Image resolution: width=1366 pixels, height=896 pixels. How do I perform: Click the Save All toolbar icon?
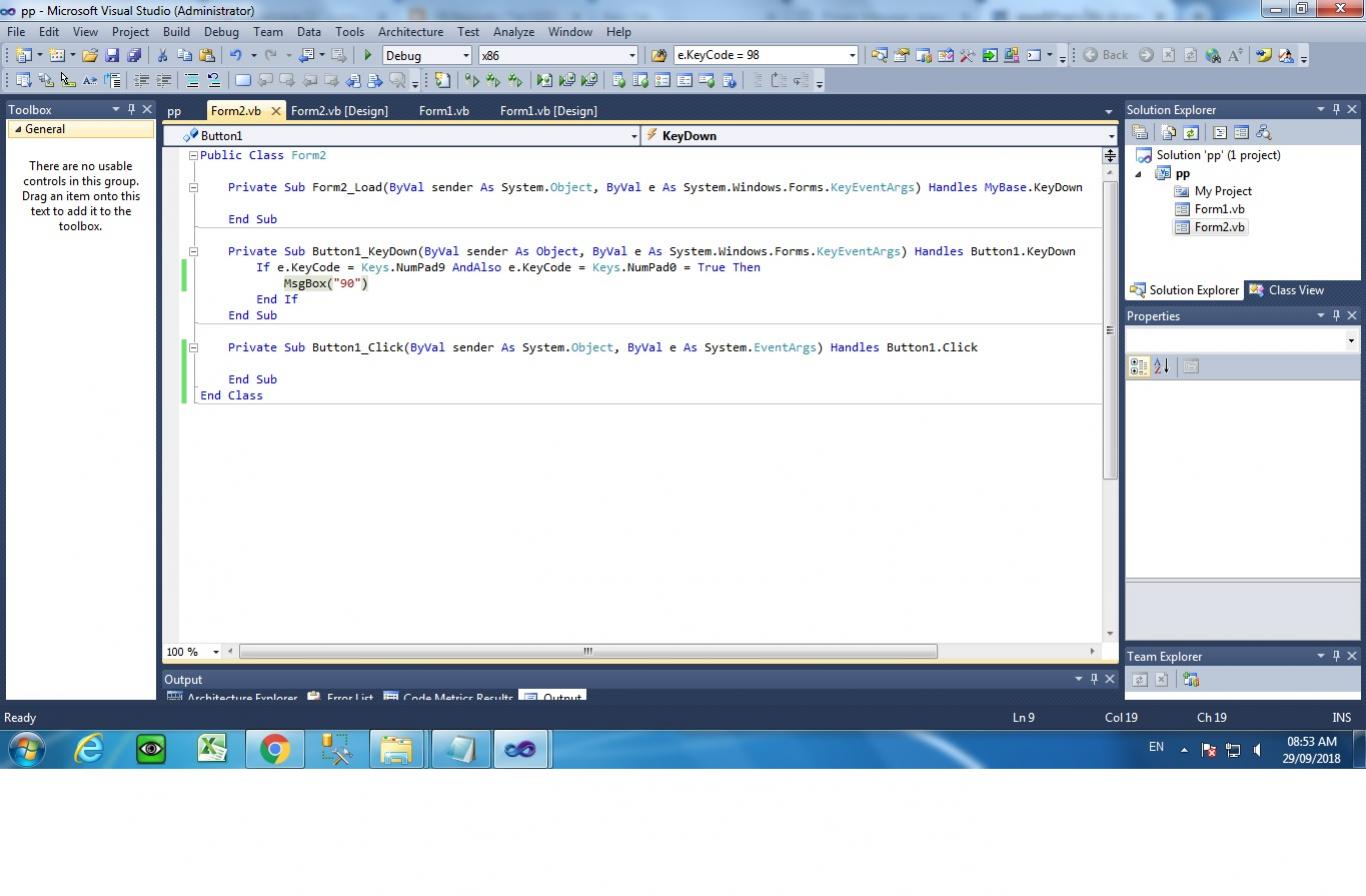(x=133, y=56)
